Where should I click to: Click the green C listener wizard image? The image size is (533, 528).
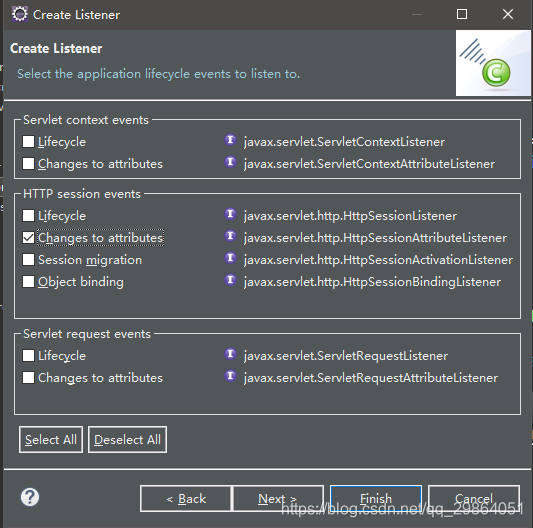pyautogui.click(x=493, y=63)
